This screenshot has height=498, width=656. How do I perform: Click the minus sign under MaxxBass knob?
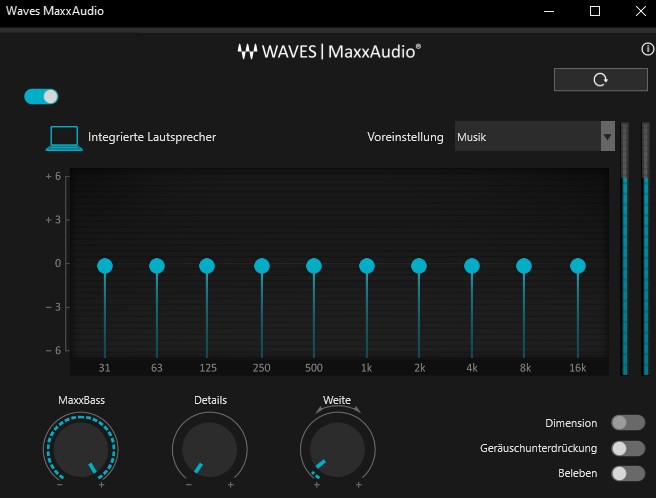coord(60,485)
